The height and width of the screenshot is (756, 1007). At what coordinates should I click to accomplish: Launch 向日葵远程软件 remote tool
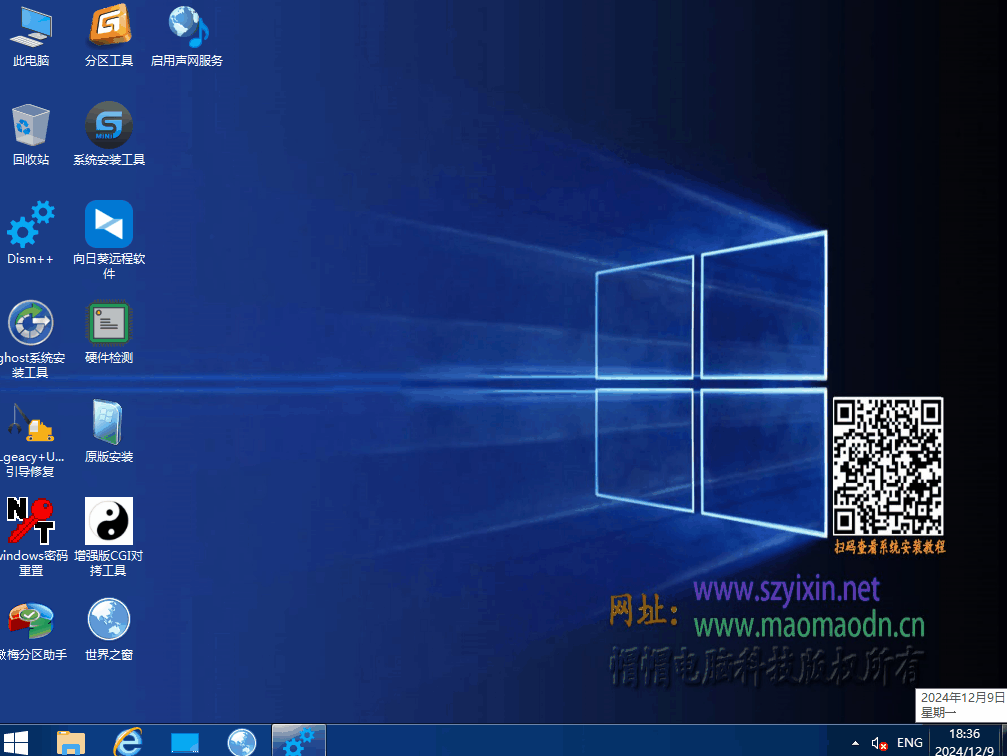[x=109, y=225]
